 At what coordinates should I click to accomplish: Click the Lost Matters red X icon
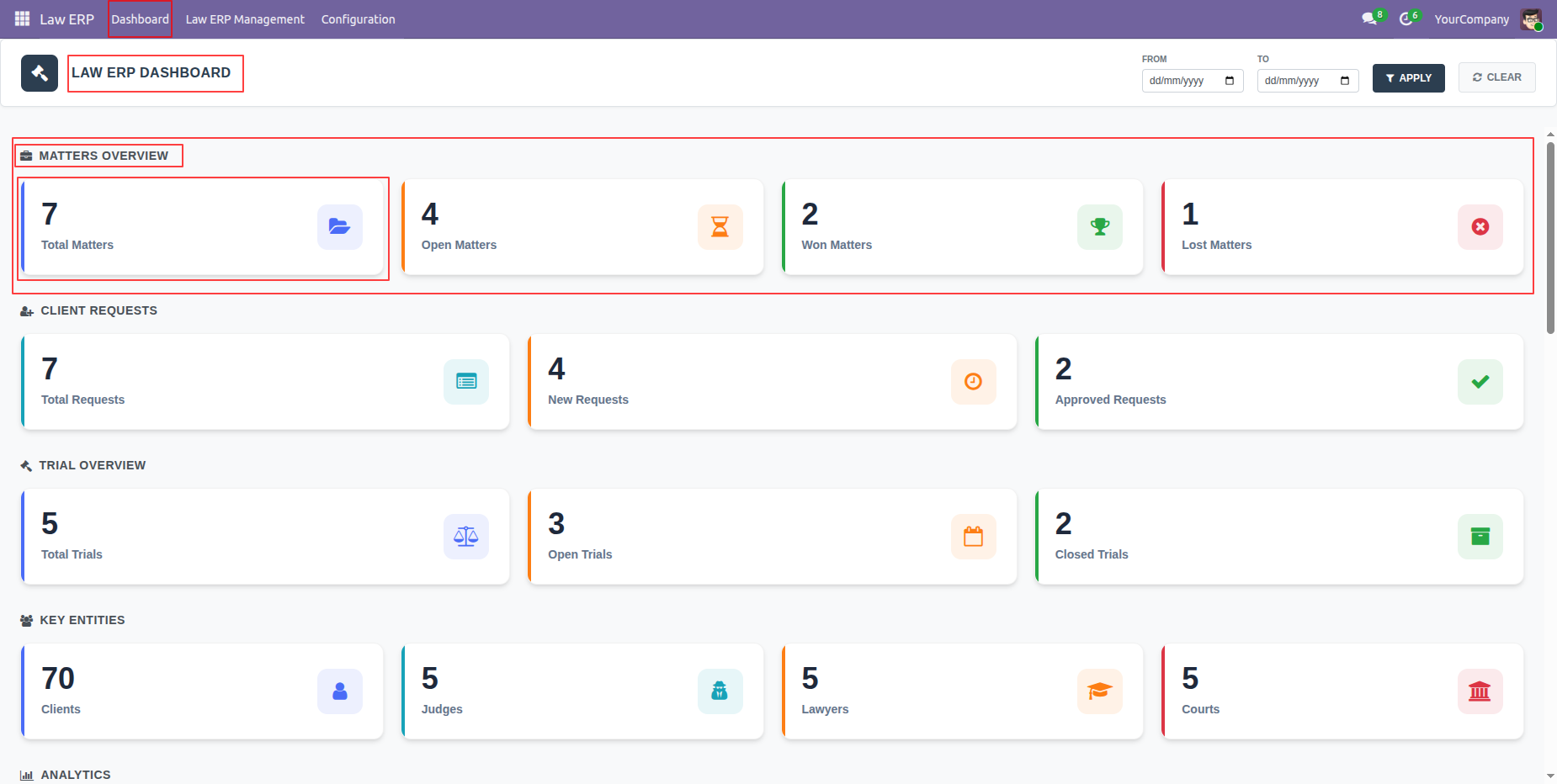[x=1480, y=227]
